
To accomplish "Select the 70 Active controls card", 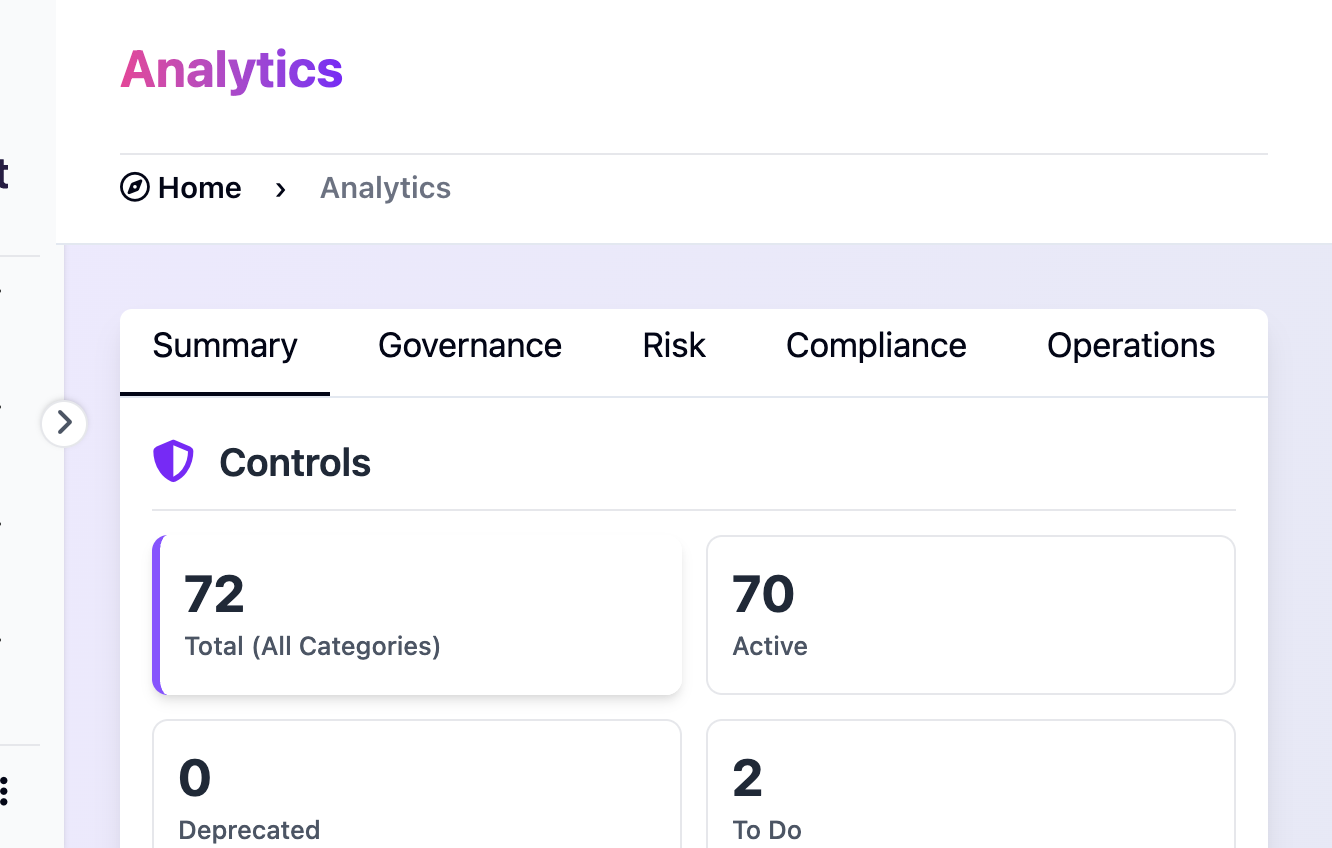I will [x=970, y=613].
